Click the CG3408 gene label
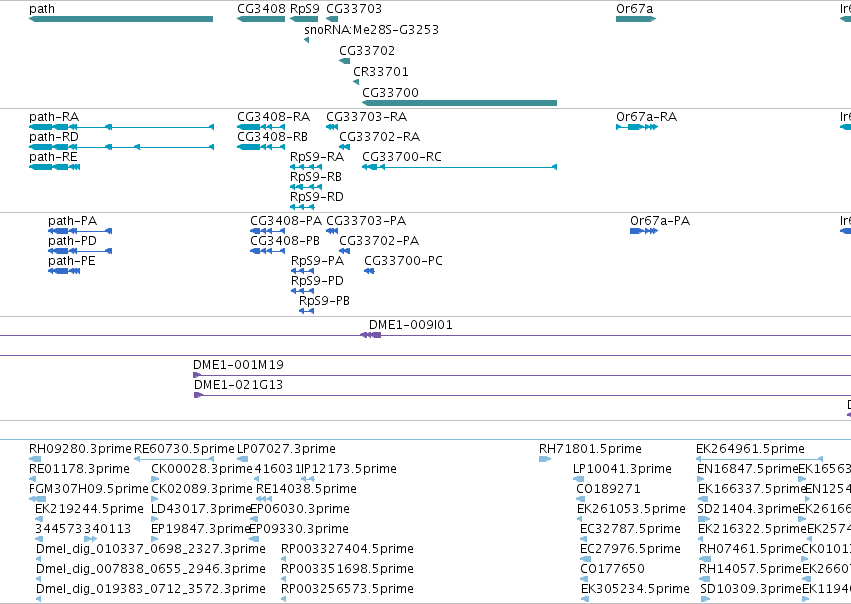Screen dimensions: 851x604 tap(262, 9)
